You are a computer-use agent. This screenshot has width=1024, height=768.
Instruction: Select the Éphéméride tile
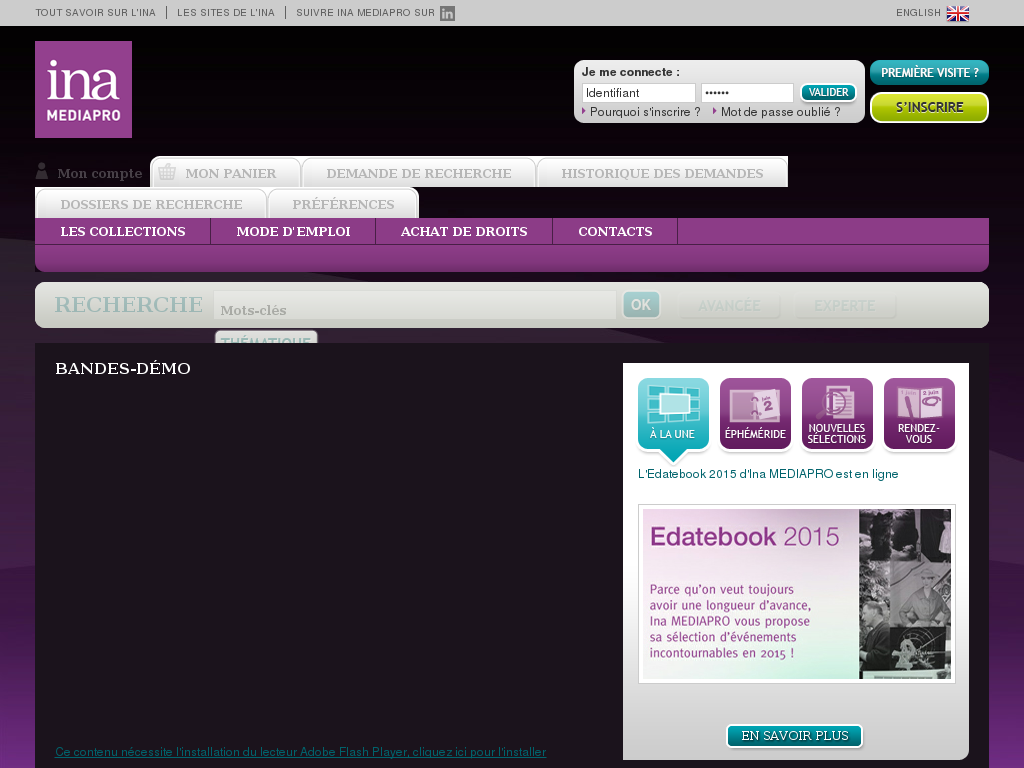[756, 413]
